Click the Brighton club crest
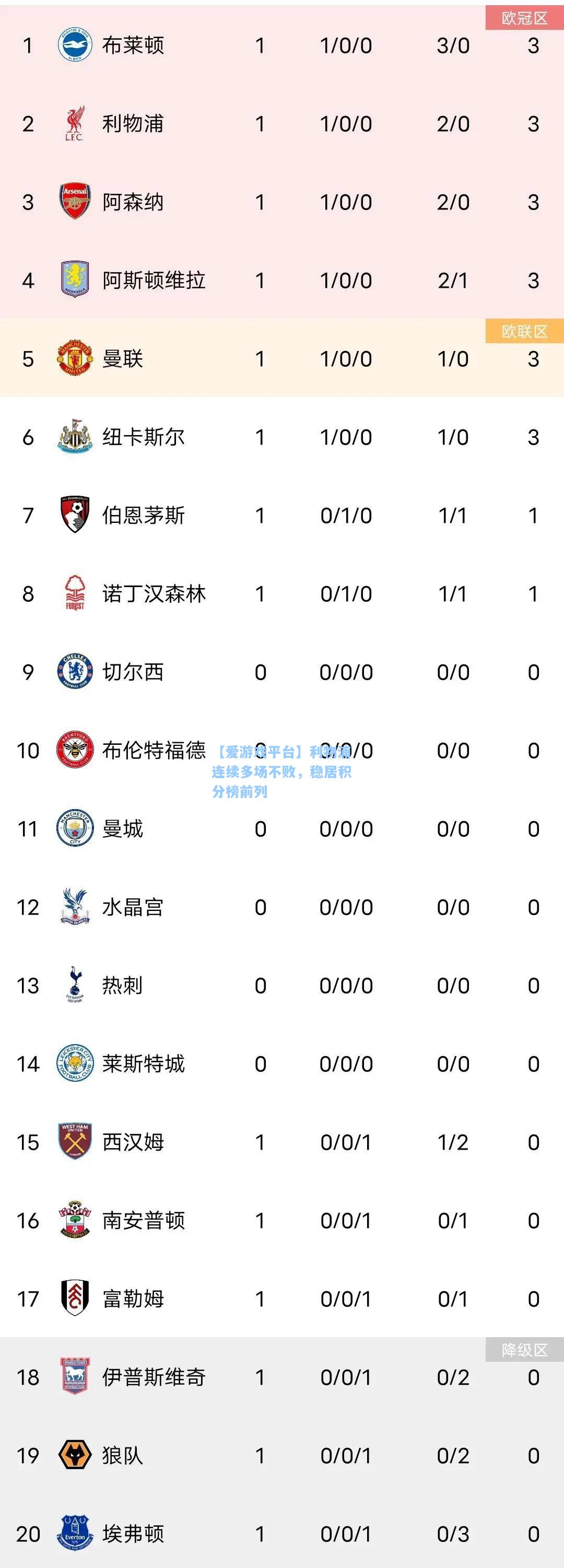The image size is (564, 1568). (x=75, y=45)
